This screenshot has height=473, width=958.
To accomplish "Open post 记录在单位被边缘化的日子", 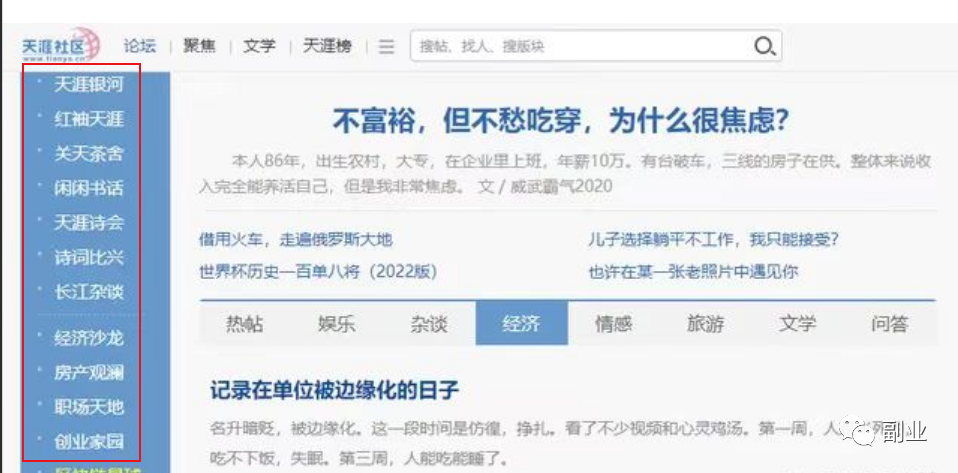I will tap(335, 390).
